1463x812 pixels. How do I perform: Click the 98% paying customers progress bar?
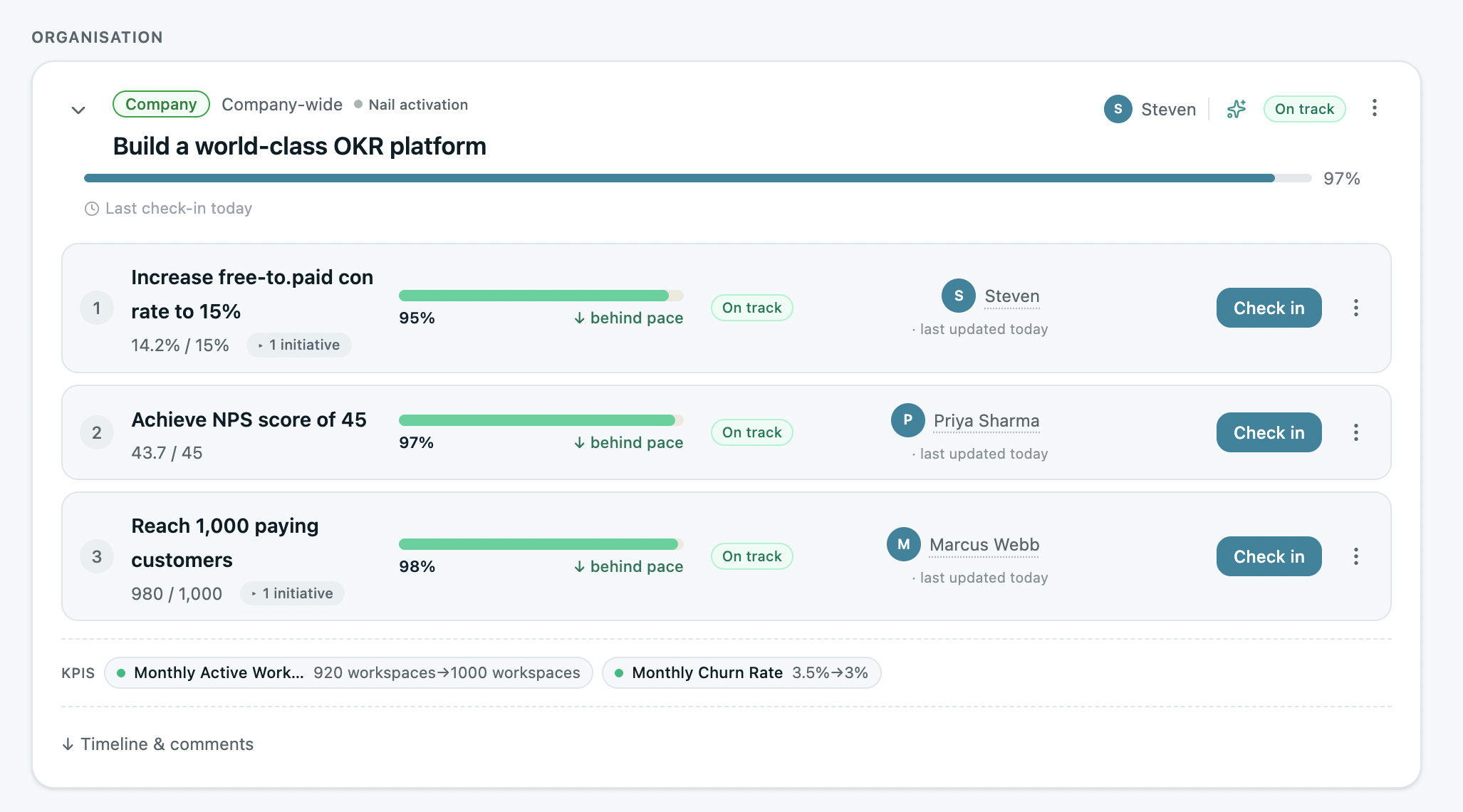tap(541, 544)
